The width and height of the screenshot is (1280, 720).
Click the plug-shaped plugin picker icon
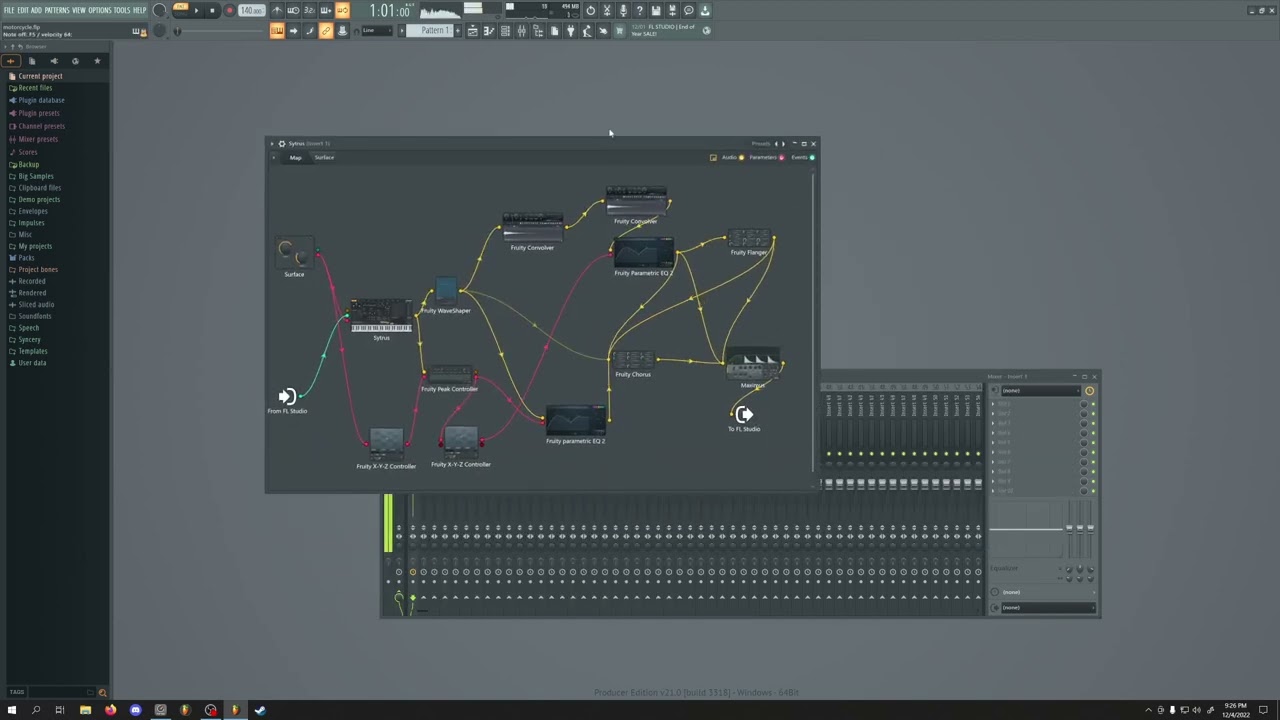coord(570,31)
